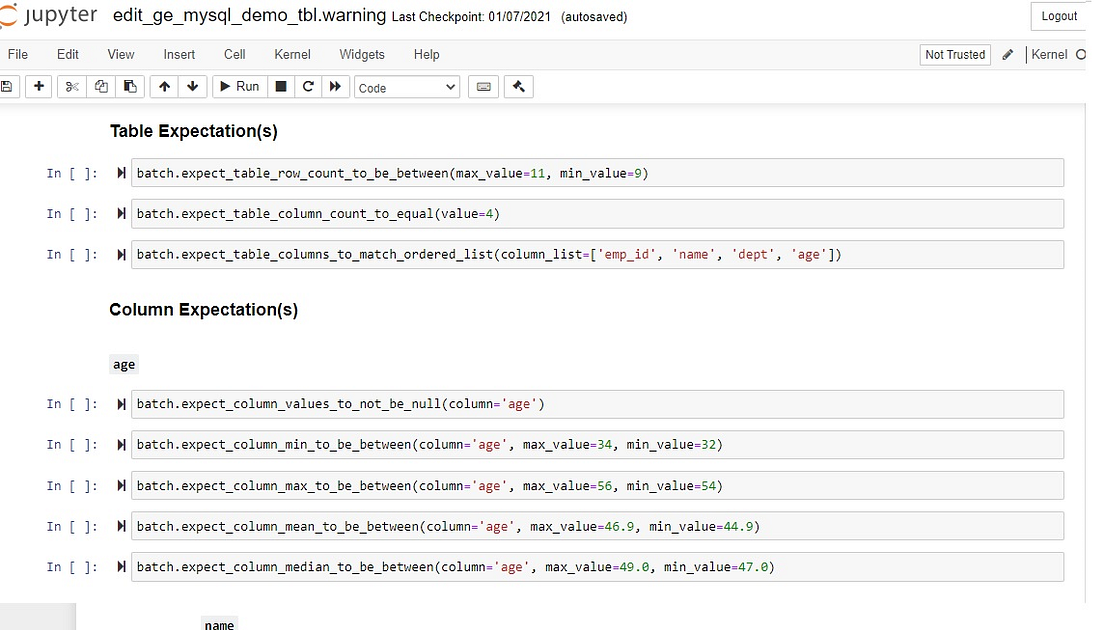Move selected cell up arrow
Viewport: 1104px width, 630px height.
(164, 87)
